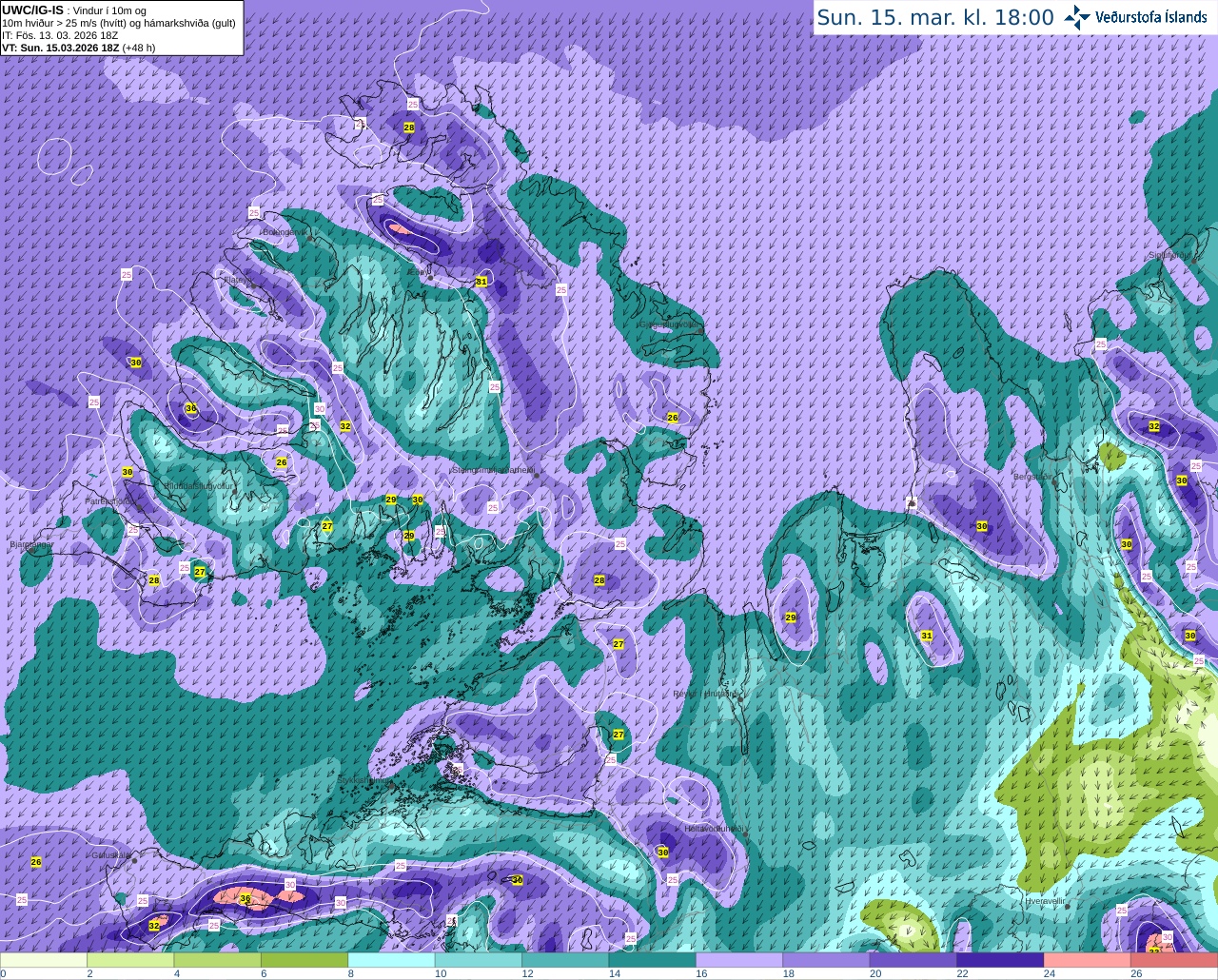Click the yellow 36 gust label over Snæfellsnes
1218x980 pixels.
click(x=245, y=898)
